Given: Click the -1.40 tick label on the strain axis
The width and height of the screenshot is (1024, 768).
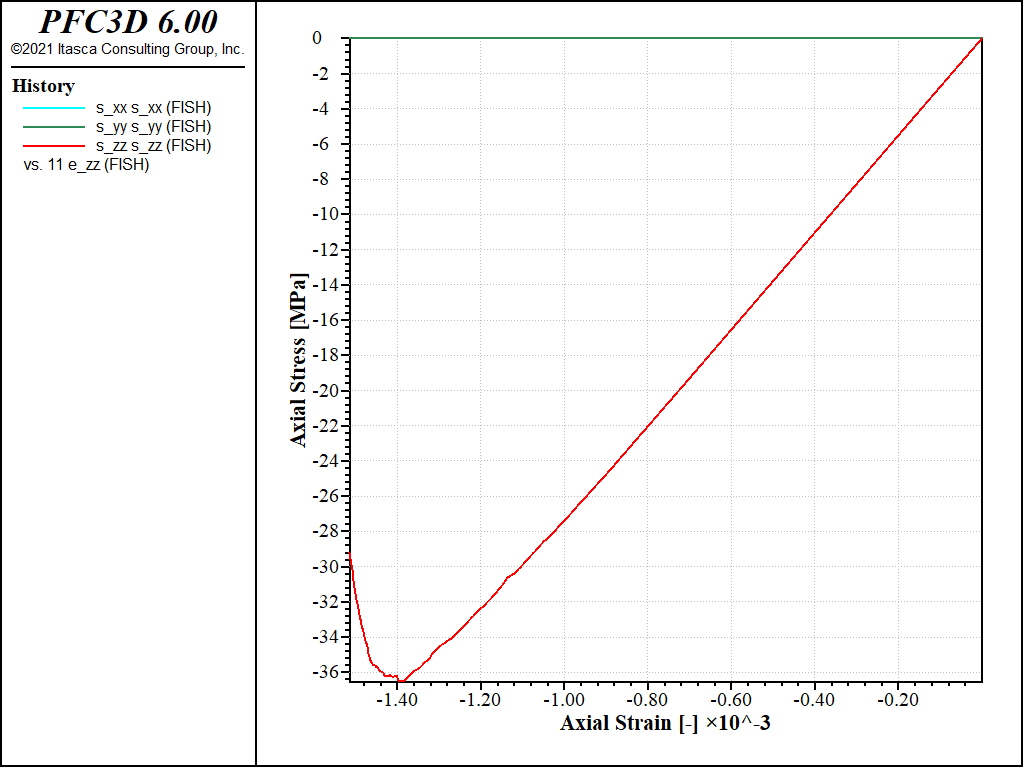Looking at the screenshot, I should (x=397, y=700).
